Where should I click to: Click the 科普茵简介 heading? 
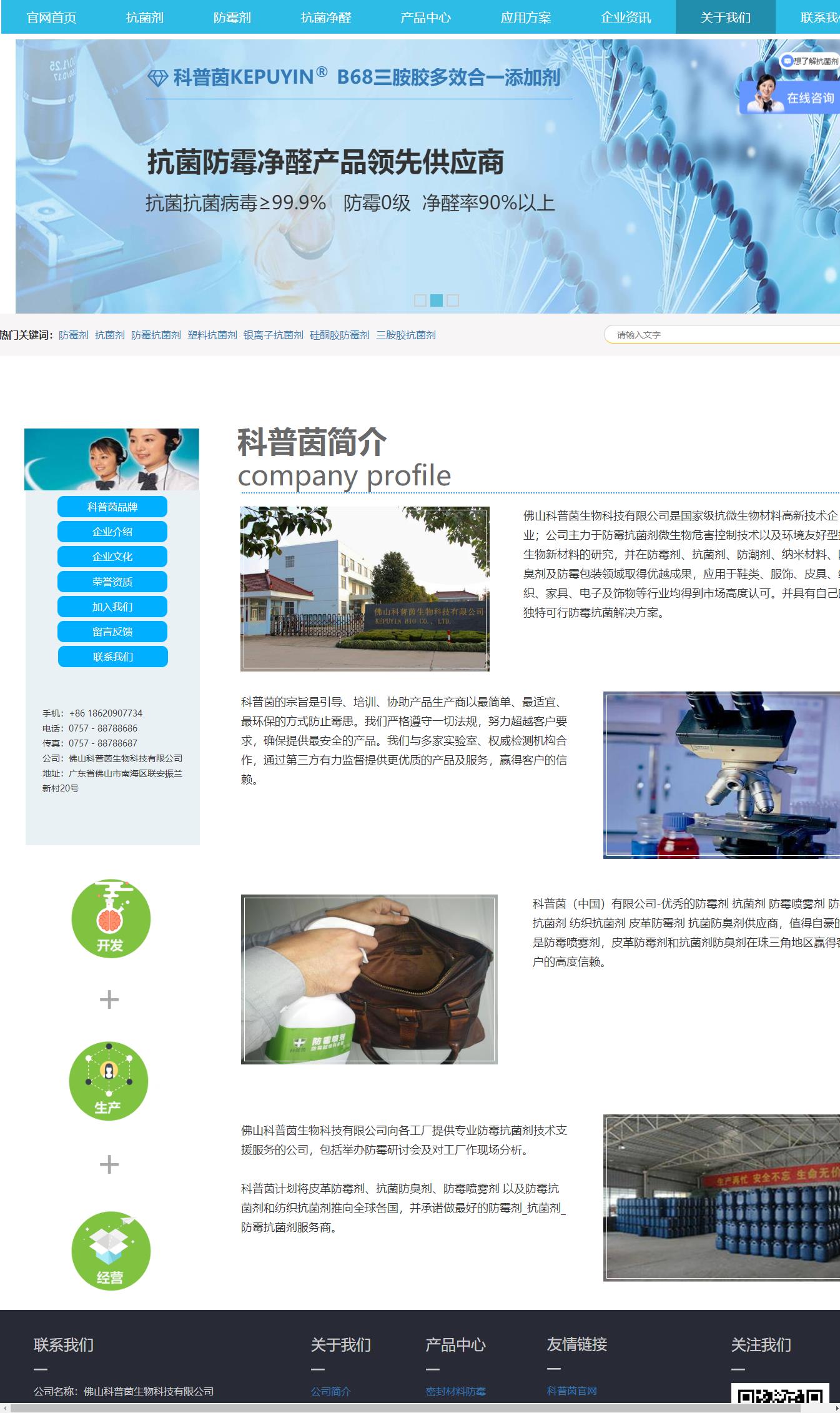point(312,442)
